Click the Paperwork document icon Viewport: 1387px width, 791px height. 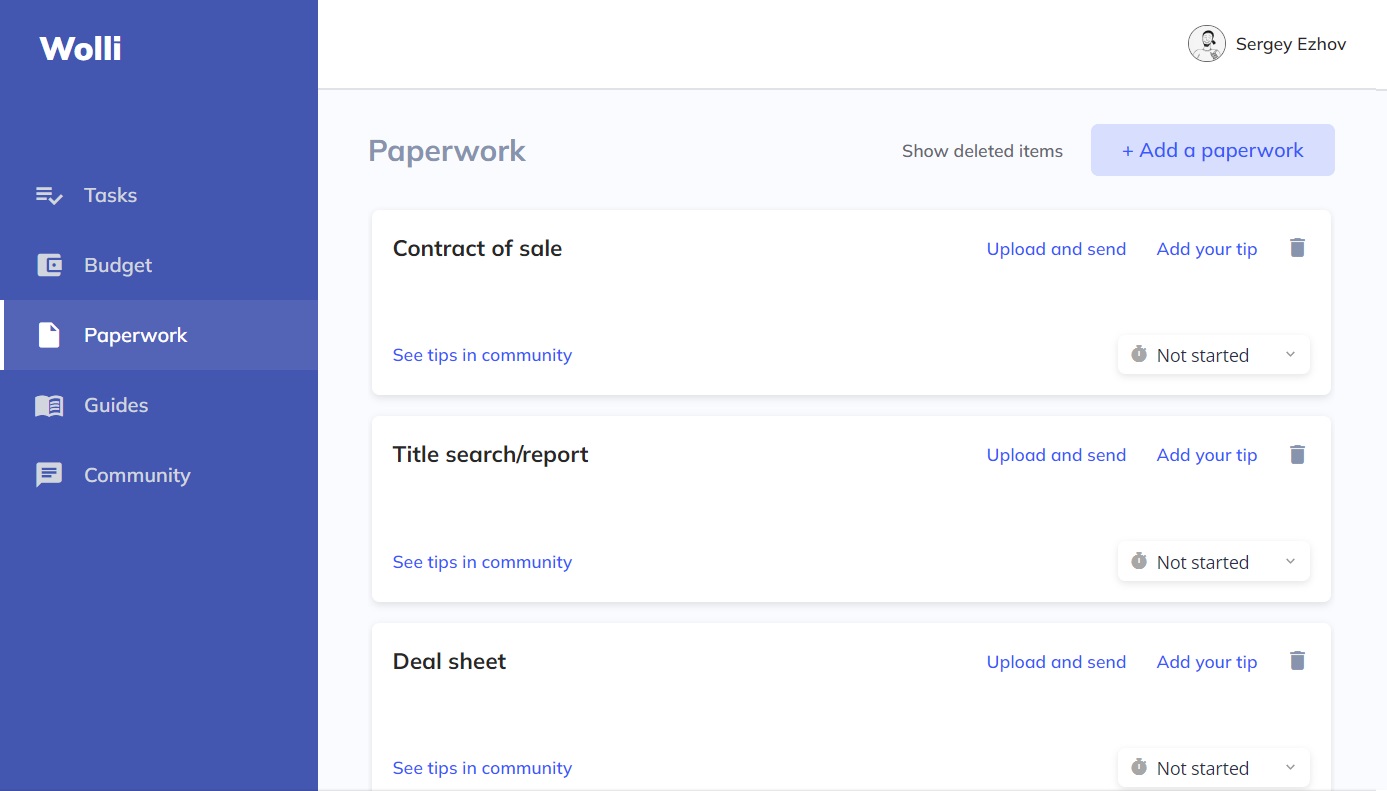click(49, 335)
